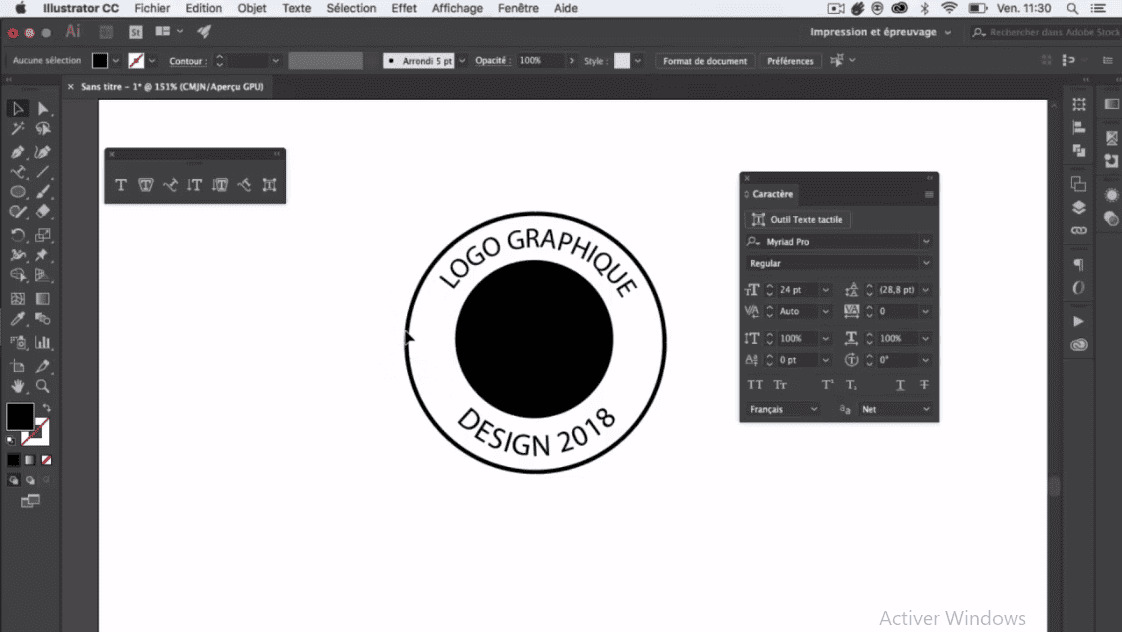Toggle underline formatting in Caractère panel

(x=900, y=384)
